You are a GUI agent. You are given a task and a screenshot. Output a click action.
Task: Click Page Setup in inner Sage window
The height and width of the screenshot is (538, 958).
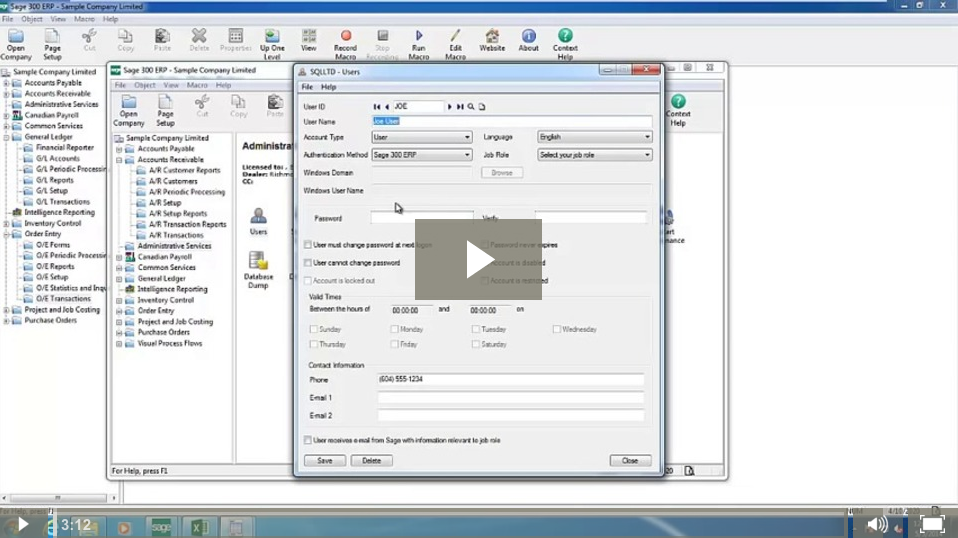[165, 111]
